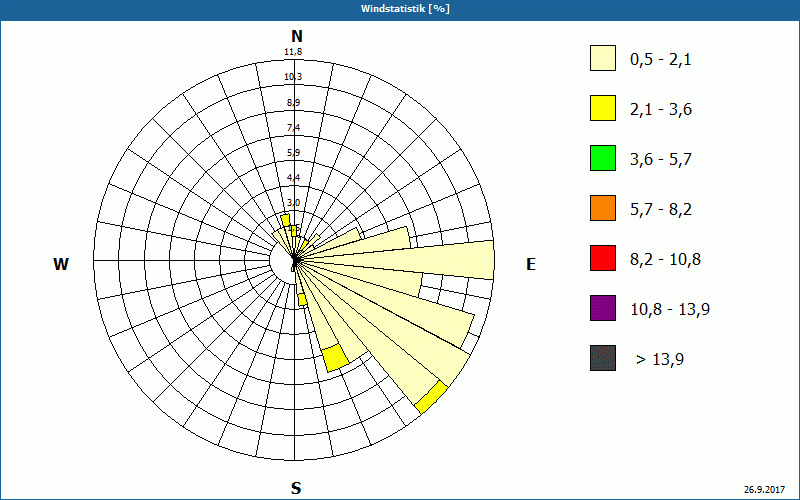This screenshot has width=800, height=500.
Task: Click the legend label '> 13,9'
Action: 660,360
